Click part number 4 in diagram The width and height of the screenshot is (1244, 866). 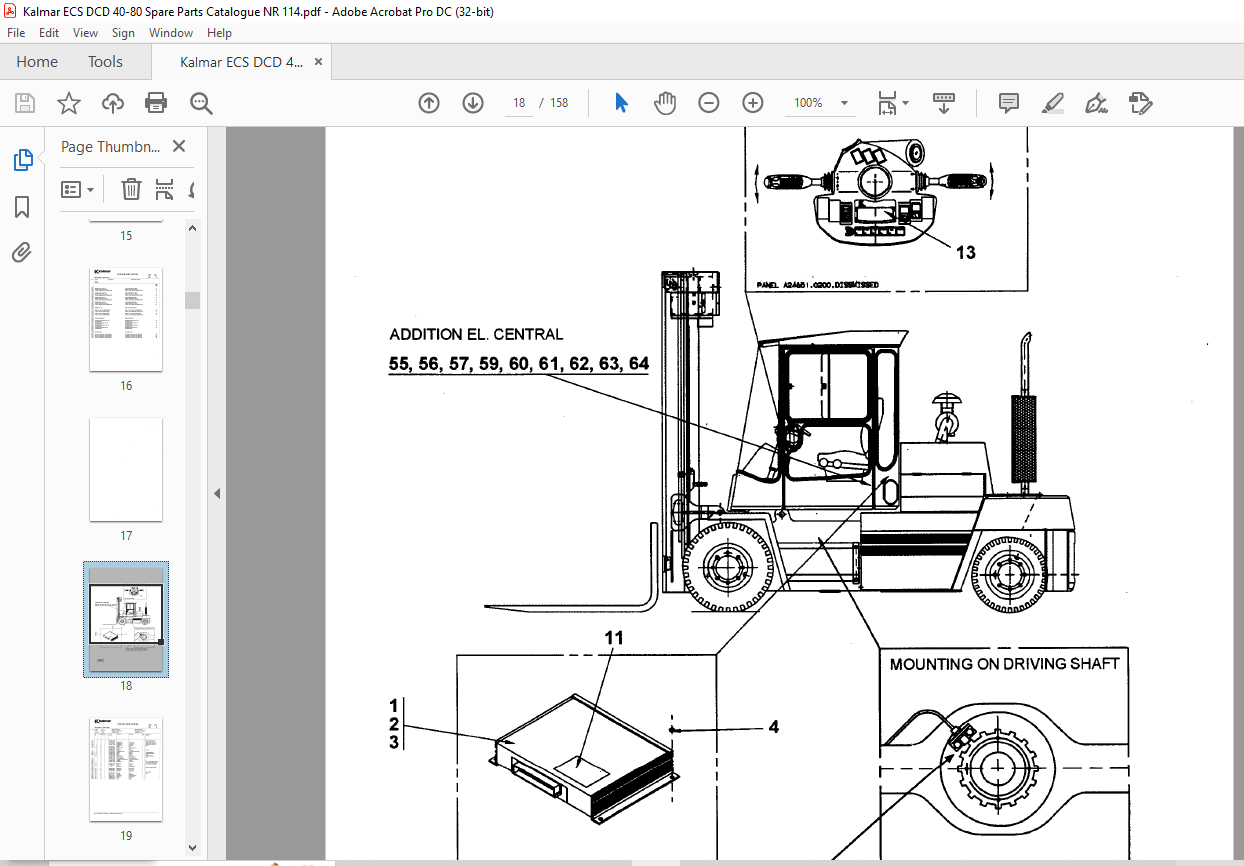(773, 727)
